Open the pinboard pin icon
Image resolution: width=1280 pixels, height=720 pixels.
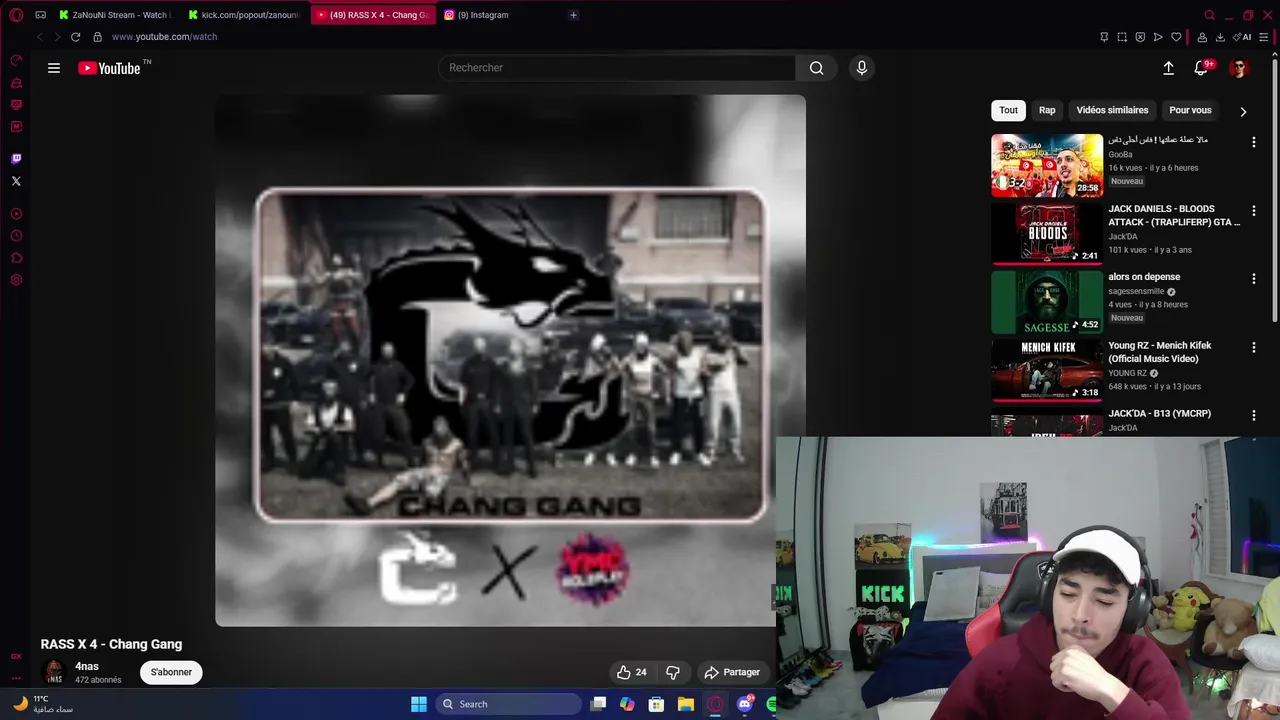(1104, 37)
